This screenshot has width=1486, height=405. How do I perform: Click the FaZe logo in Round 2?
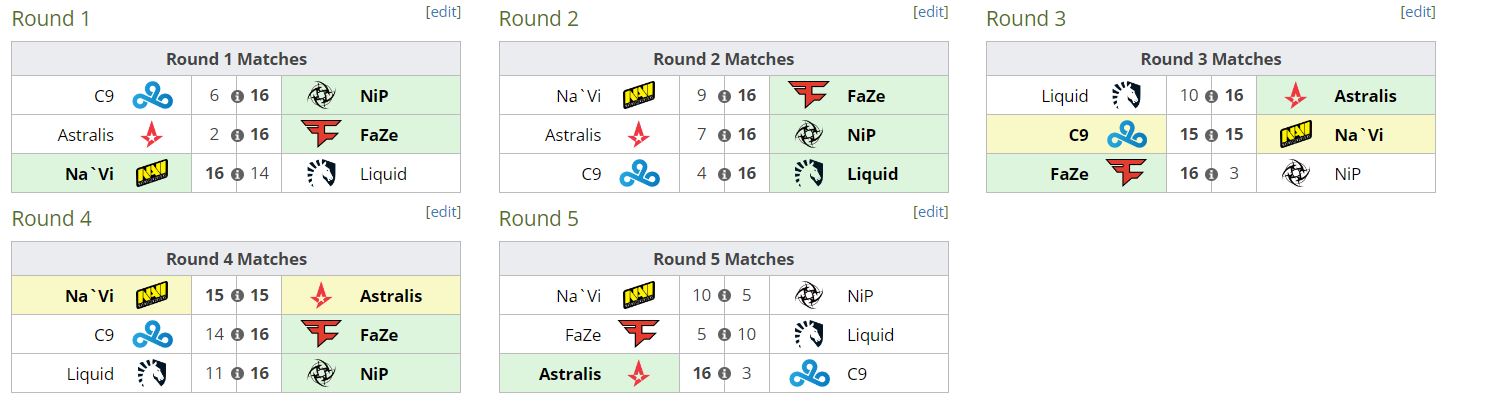click(809, 96)
